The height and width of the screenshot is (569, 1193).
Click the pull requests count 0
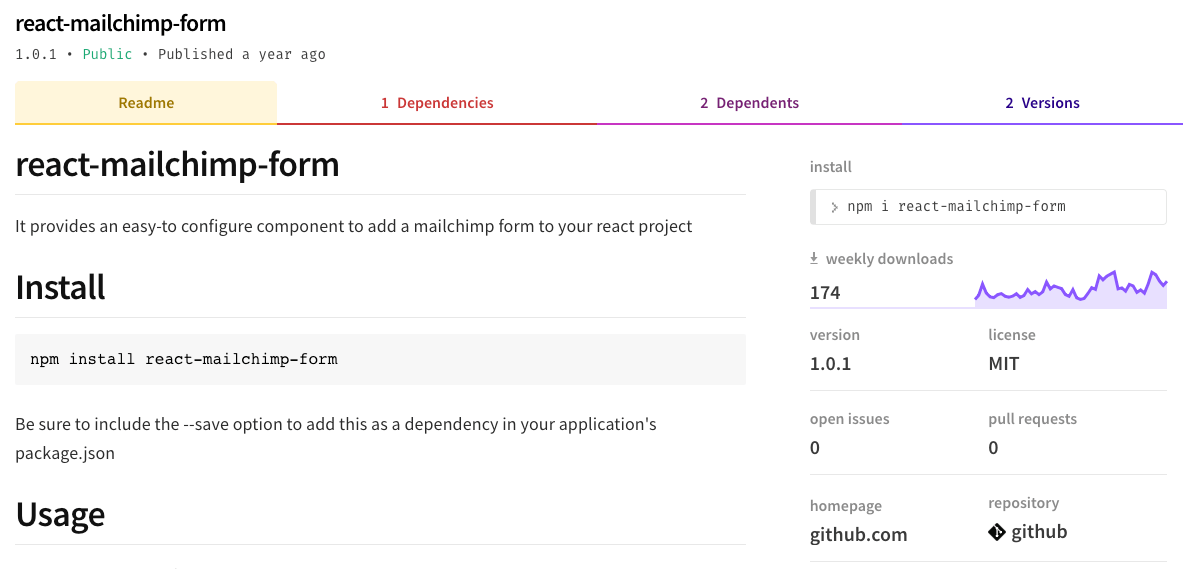pos(993,448)
